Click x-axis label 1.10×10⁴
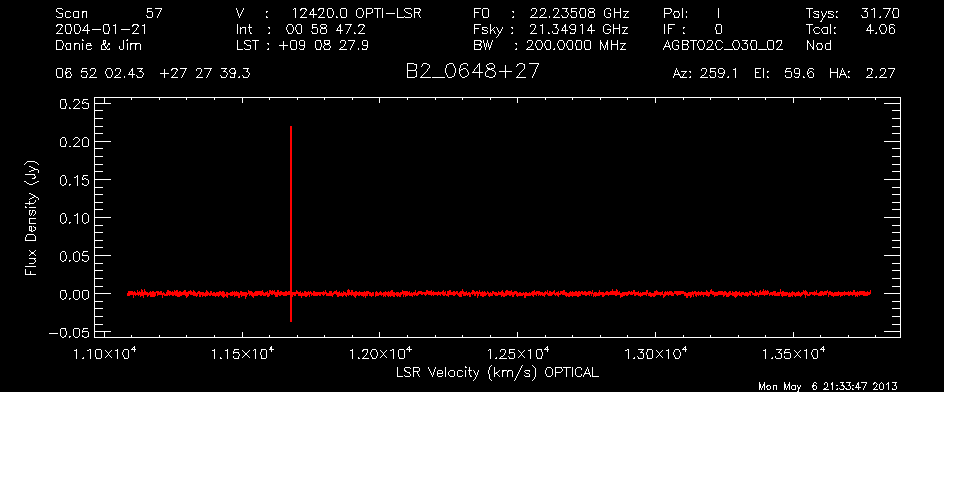 click(x=104, y=354)
